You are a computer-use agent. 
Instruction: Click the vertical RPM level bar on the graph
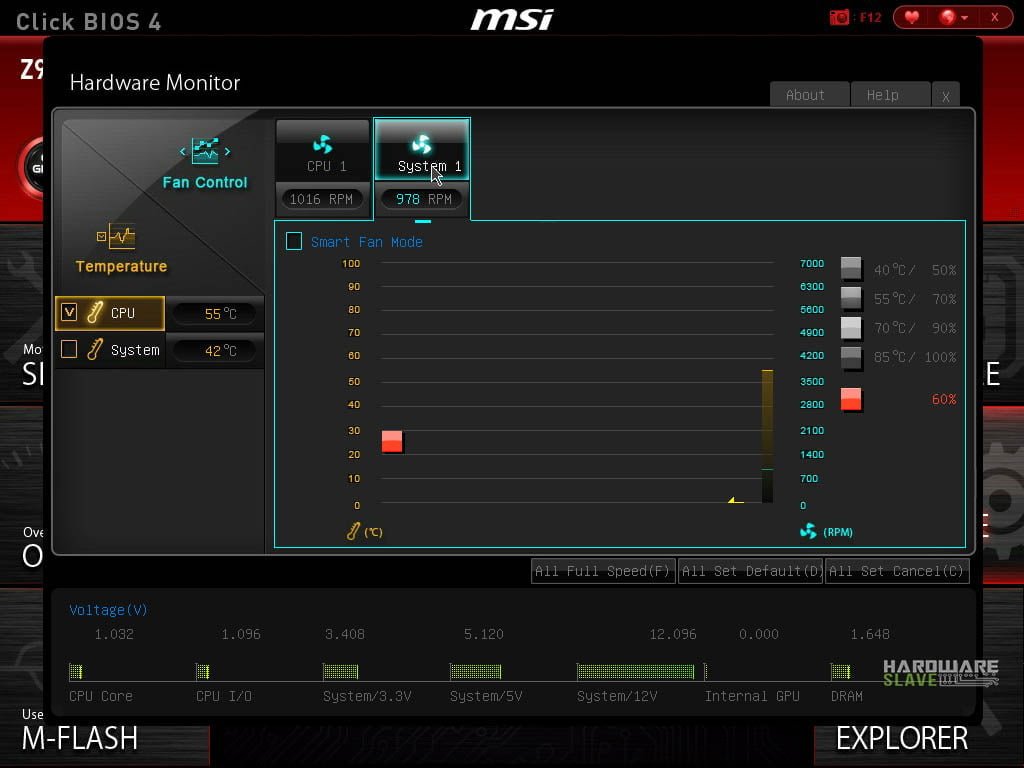[x=767, y=436]
